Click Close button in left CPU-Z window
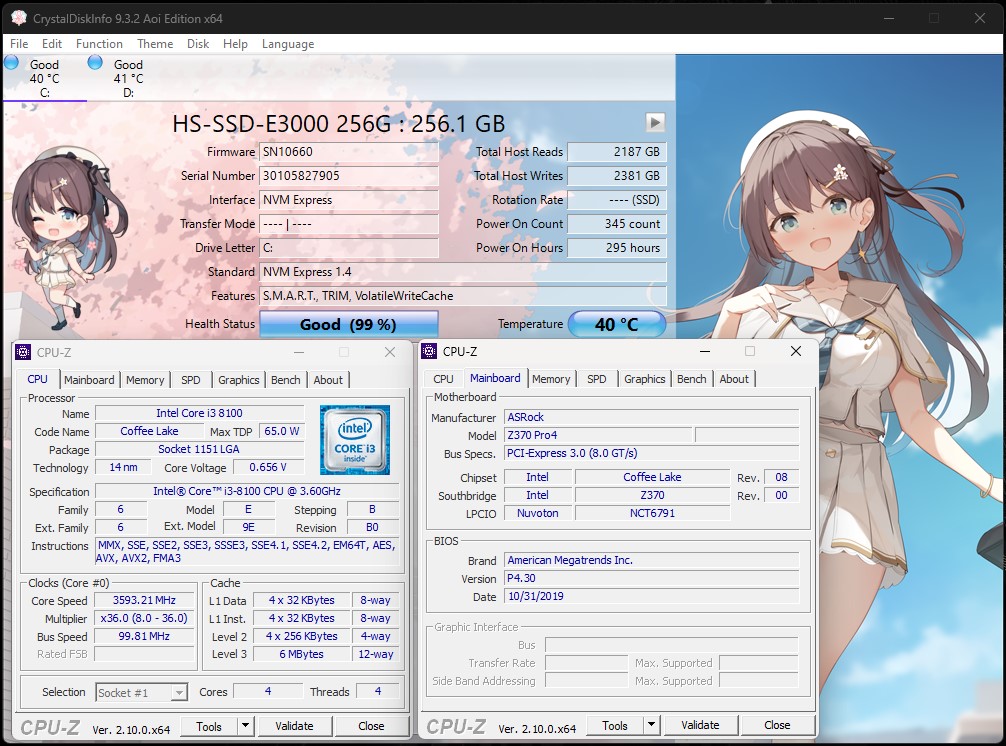The image size is (1006, 746). [371, 726]
